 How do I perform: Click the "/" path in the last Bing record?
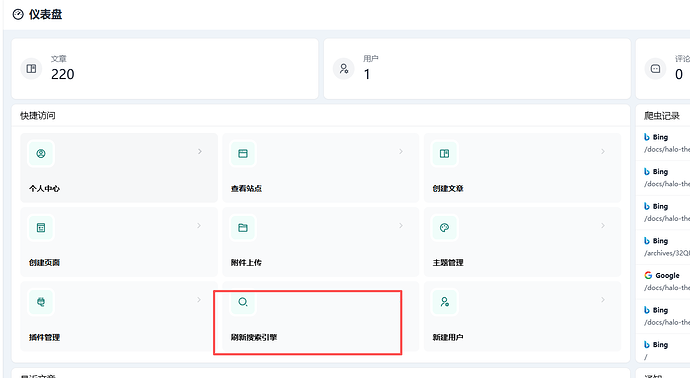click(x=646, y=357)
